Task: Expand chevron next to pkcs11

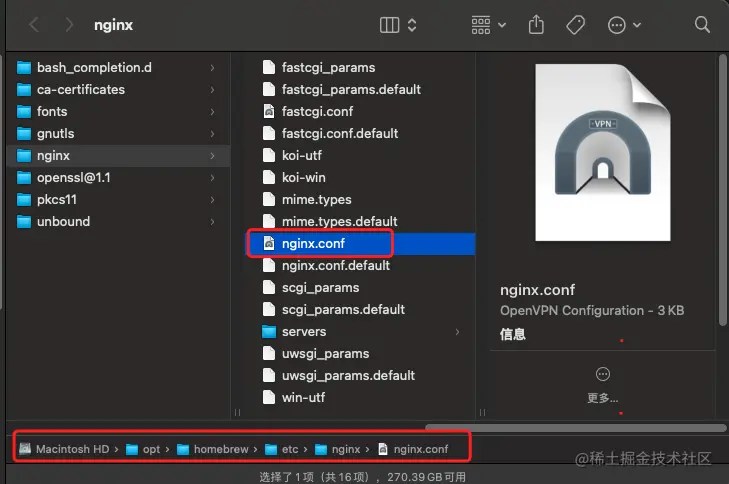Action: pos(212,200)
